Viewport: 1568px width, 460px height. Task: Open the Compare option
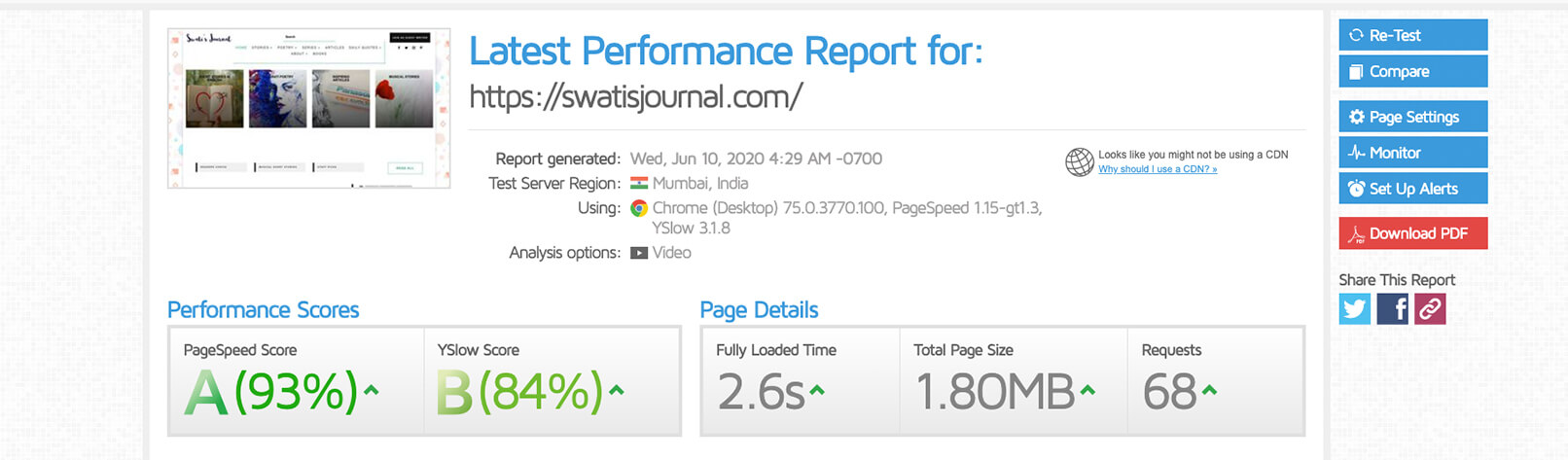click(x=1413, y=71)
